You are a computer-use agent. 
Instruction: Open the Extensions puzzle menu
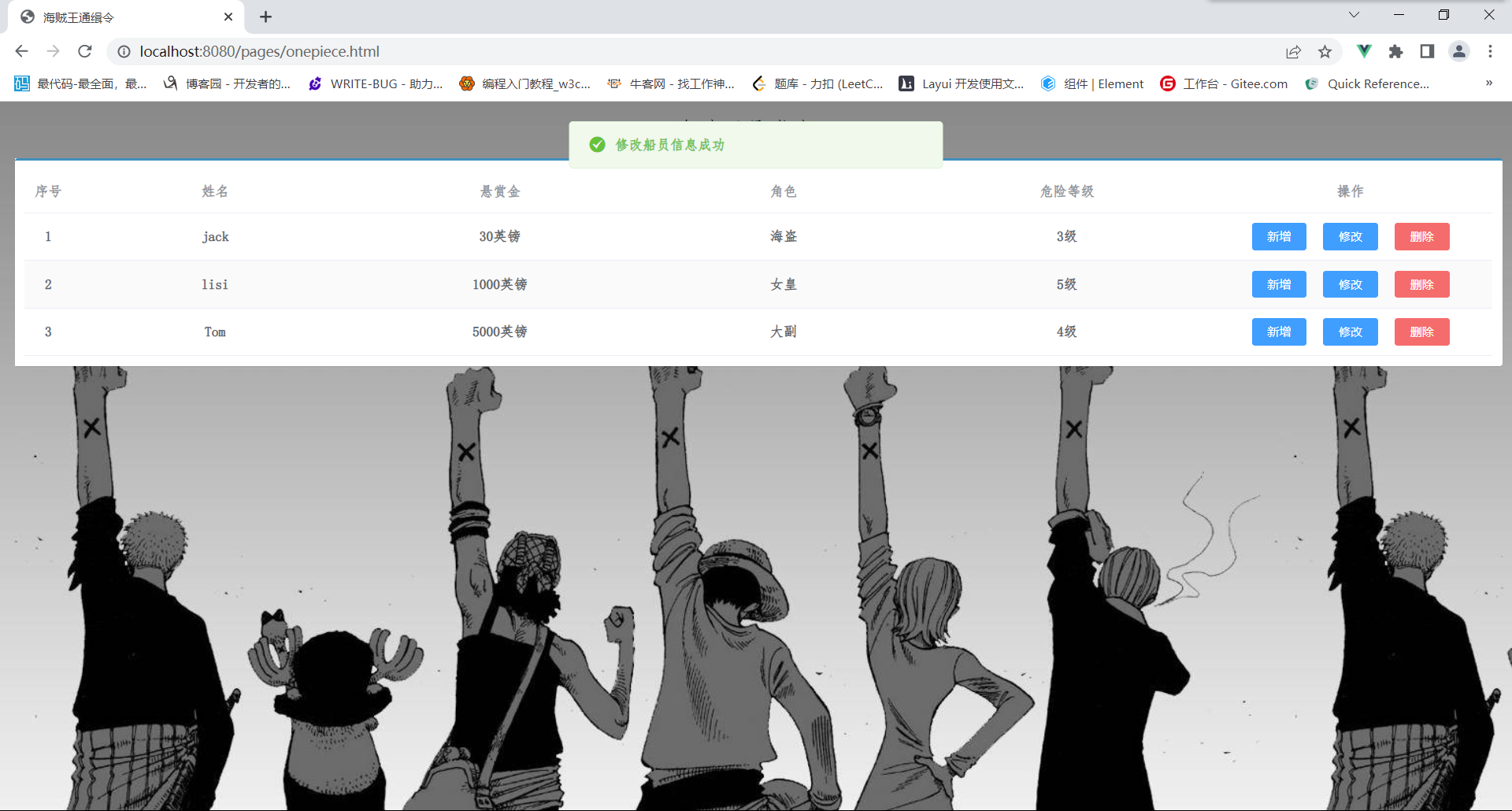pyautogui.click(x=1395, y=51)
